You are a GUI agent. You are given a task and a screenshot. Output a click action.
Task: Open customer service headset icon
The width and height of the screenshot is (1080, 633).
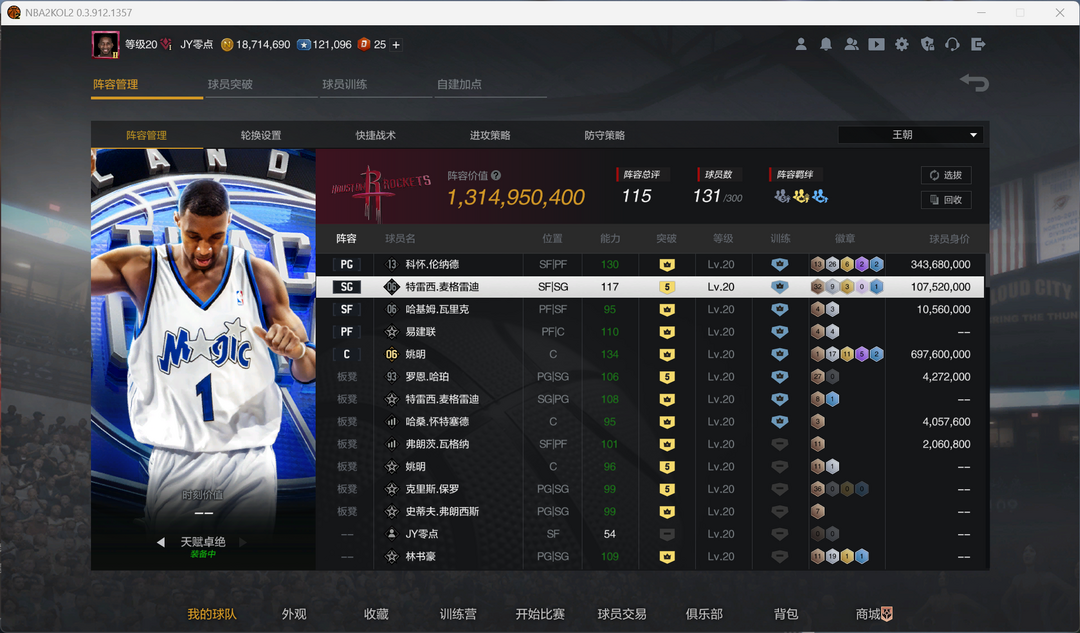[953, 44]
